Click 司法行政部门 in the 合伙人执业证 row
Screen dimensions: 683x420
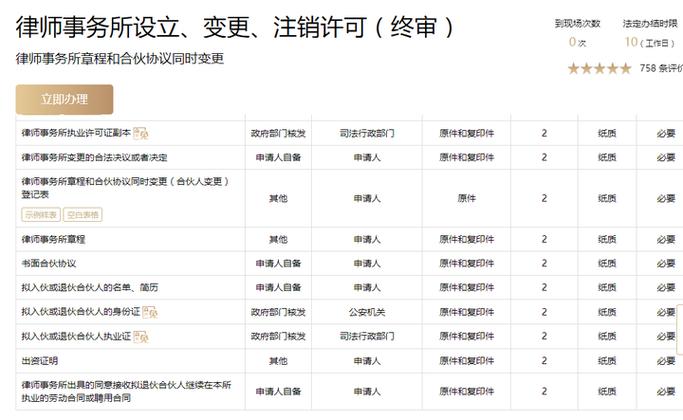pyautogui.click(x=367, y=336)
